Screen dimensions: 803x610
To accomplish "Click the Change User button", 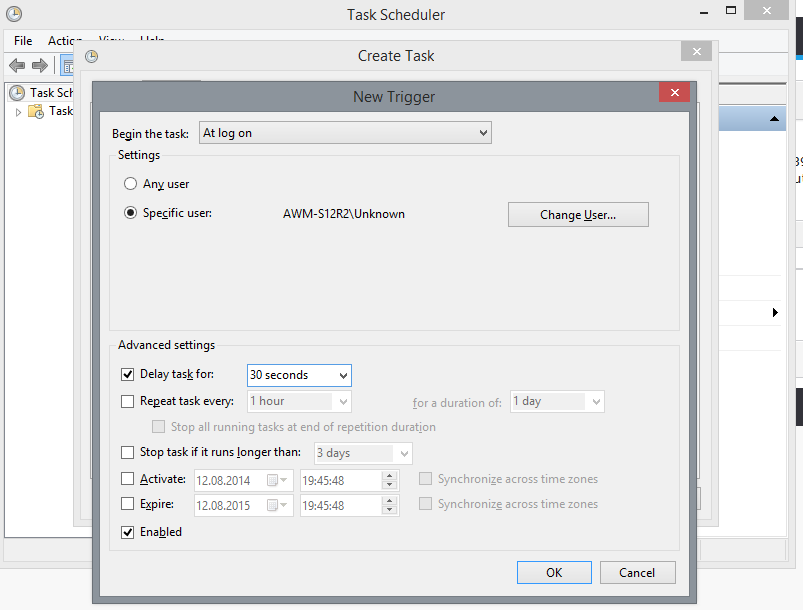I will (x=578, y=215).
